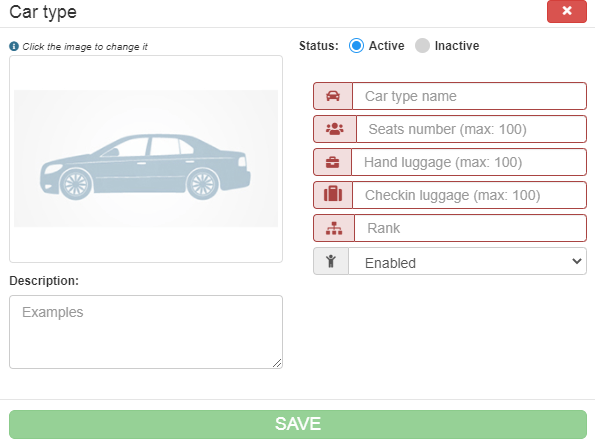Click the child icon beside Enabled dropdown
Viewport: 595px width, 446px height.
click(x=331, y=261)
